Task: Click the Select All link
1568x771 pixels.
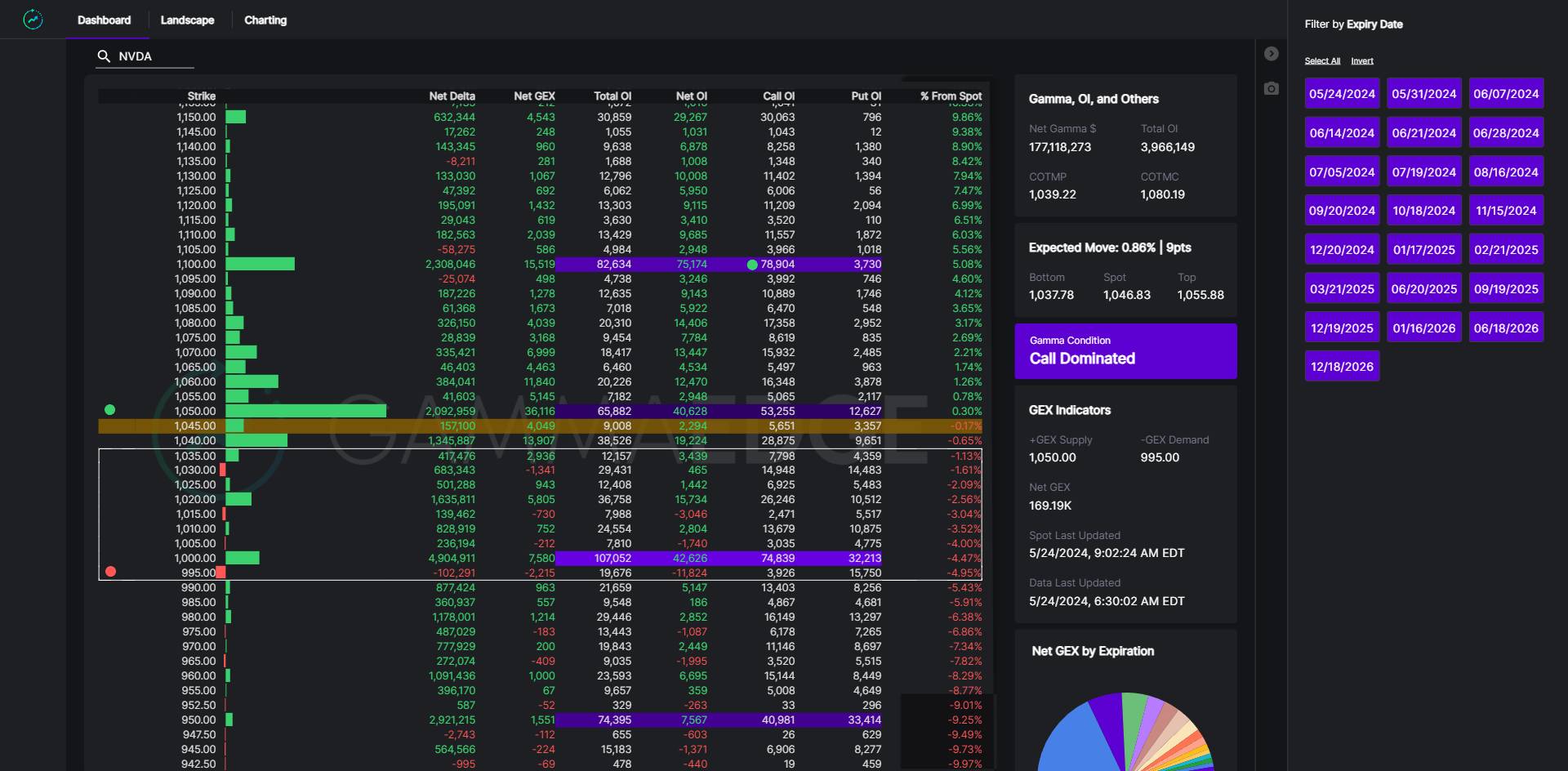Action: click(1321, 61)
